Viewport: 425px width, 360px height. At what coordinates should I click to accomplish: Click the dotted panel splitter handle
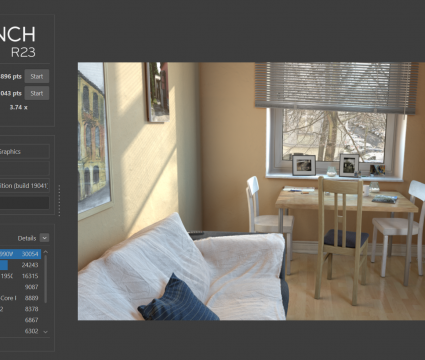pyautogui.click(x=59, y=200)
